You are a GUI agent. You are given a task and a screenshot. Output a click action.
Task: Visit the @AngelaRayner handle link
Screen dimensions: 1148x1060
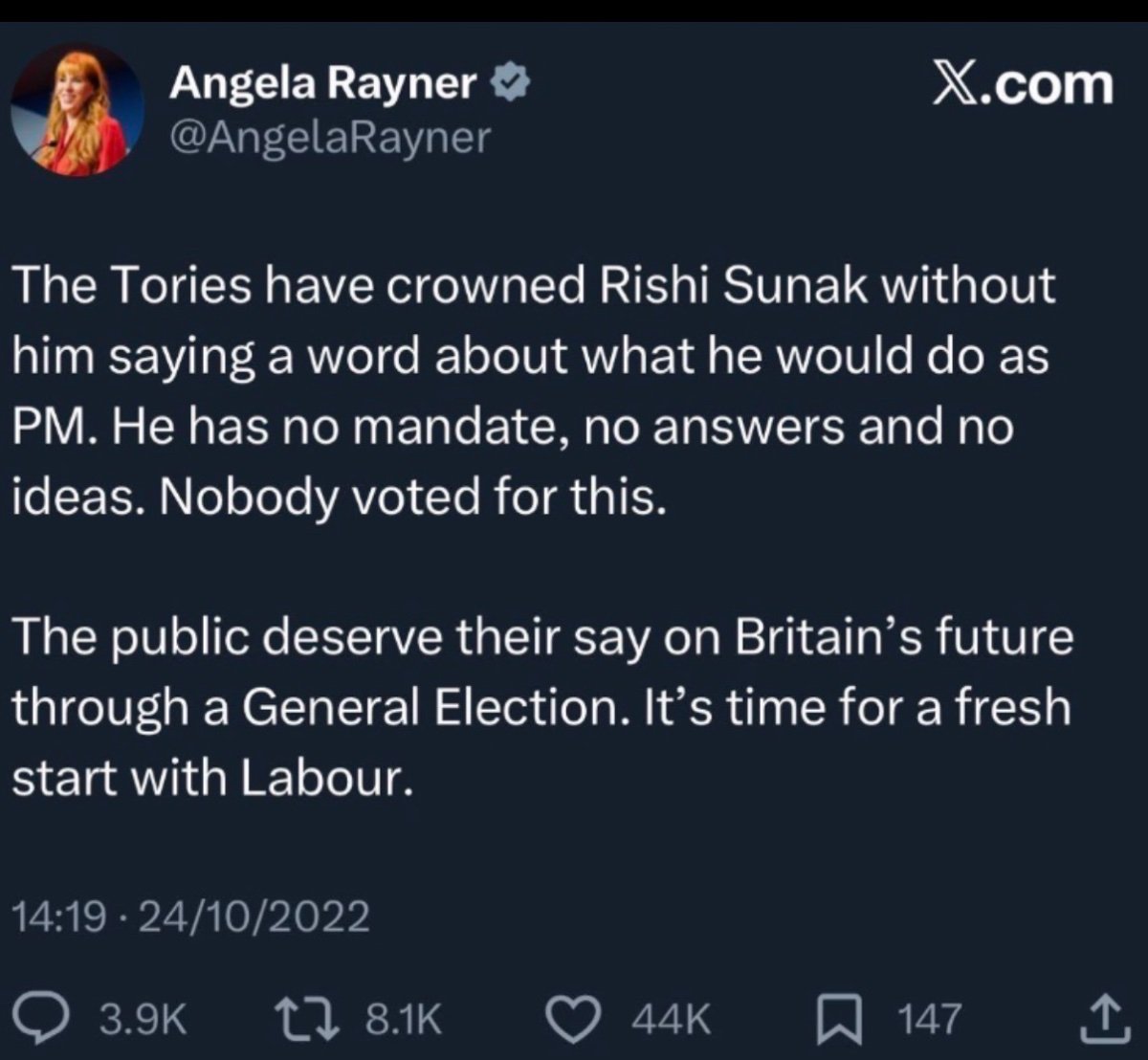coord(329,138)
